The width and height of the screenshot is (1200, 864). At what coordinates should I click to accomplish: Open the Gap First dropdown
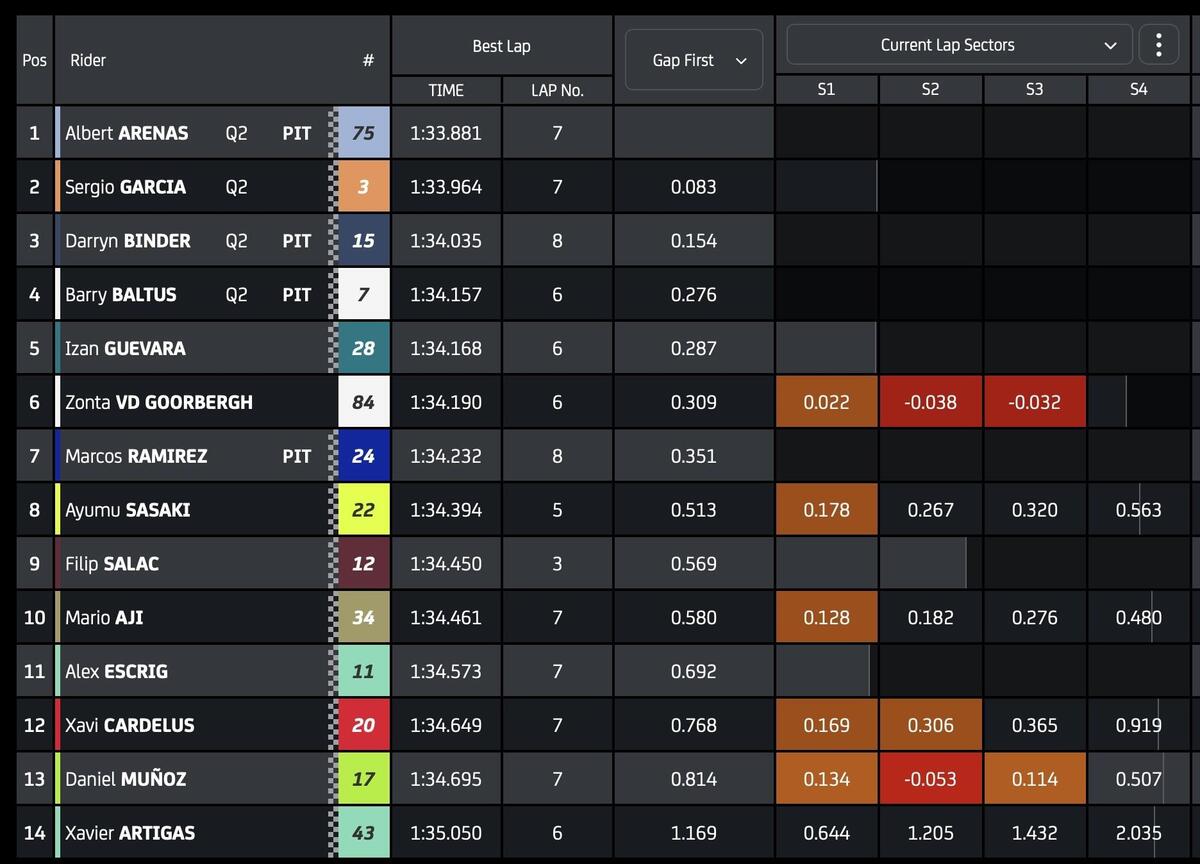pyautogui.click(x=694, y=61)
